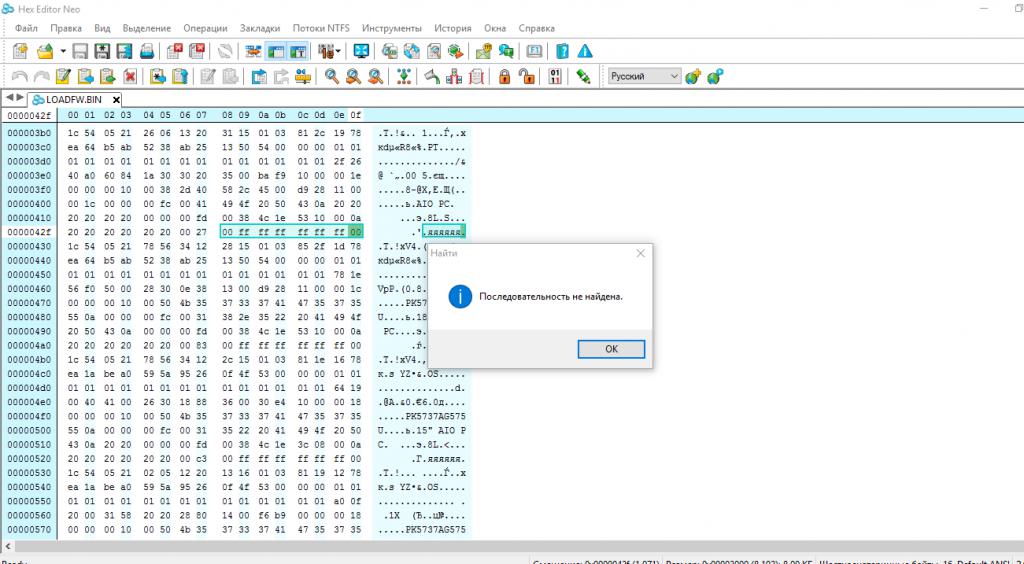Click the printer icon in the toolbar
The height and width of the screenshot is (564, 1024).
pyautogui.click(x=146, y=51)
